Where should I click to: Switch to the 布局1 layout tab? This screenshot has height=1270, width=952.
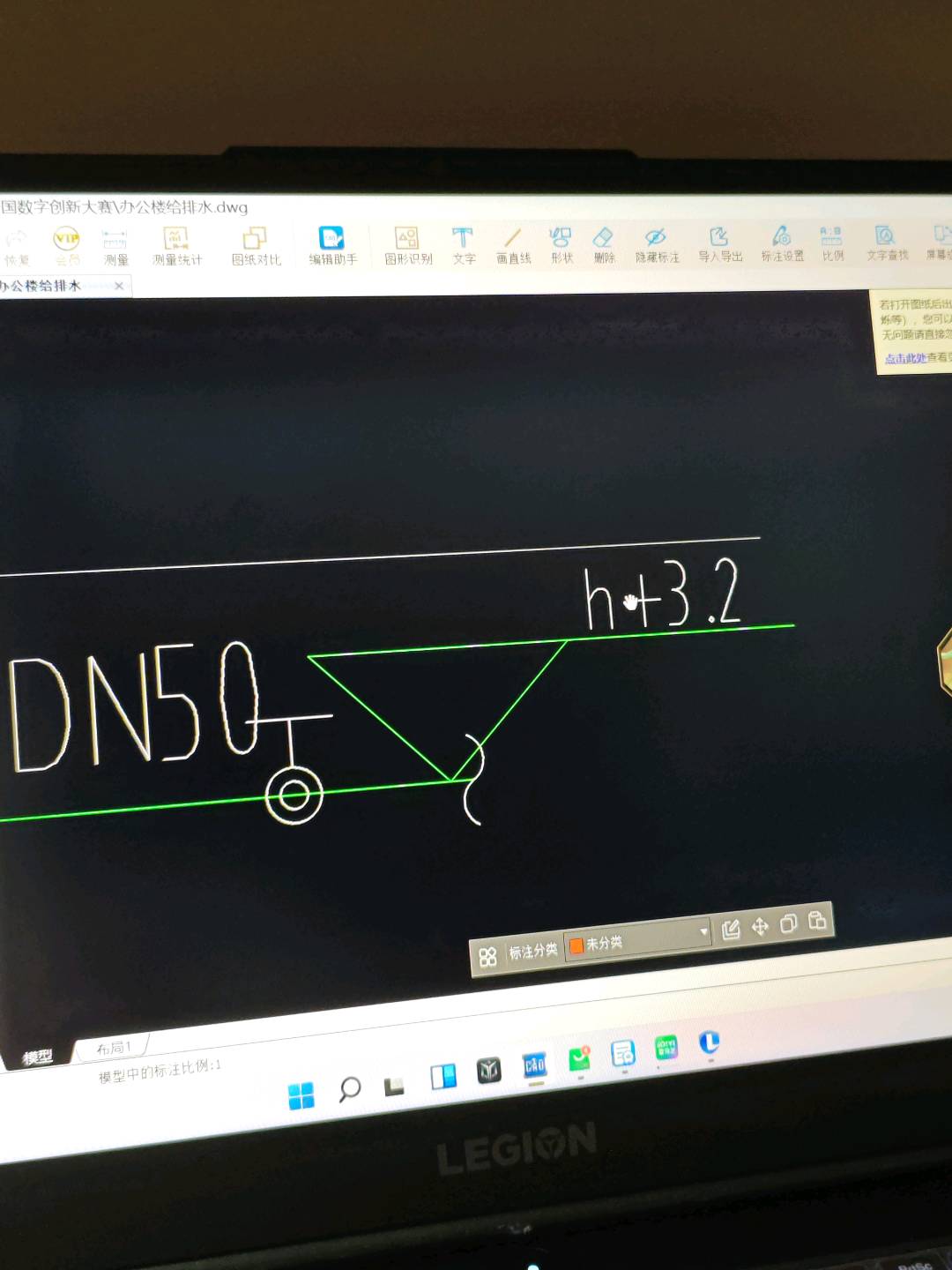click(113, 1048)
